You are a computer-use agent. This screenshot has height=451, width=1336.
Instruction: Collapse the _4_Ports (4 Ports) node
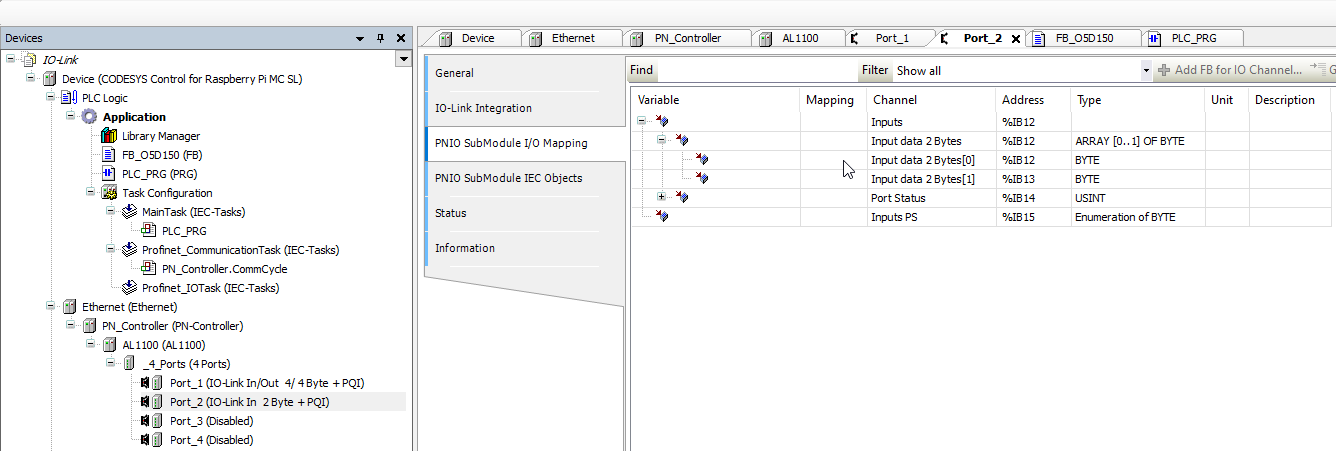coord(112,364)
